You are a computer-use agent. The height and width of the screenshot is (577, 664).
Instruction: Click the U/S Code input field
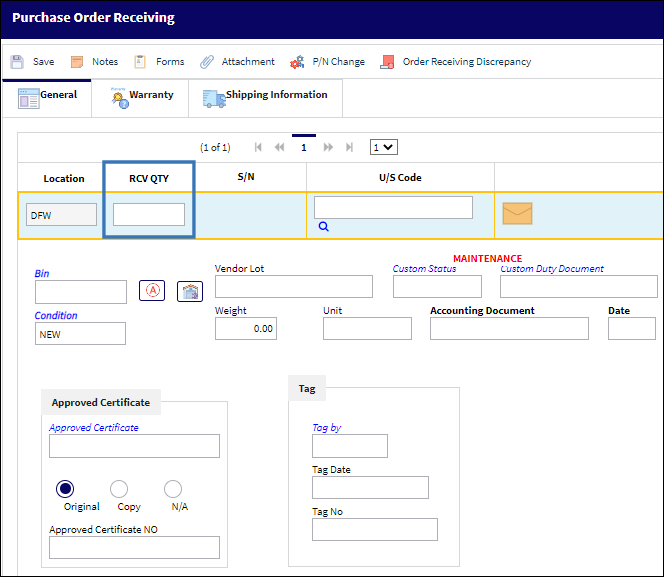(x=393, y=207)
